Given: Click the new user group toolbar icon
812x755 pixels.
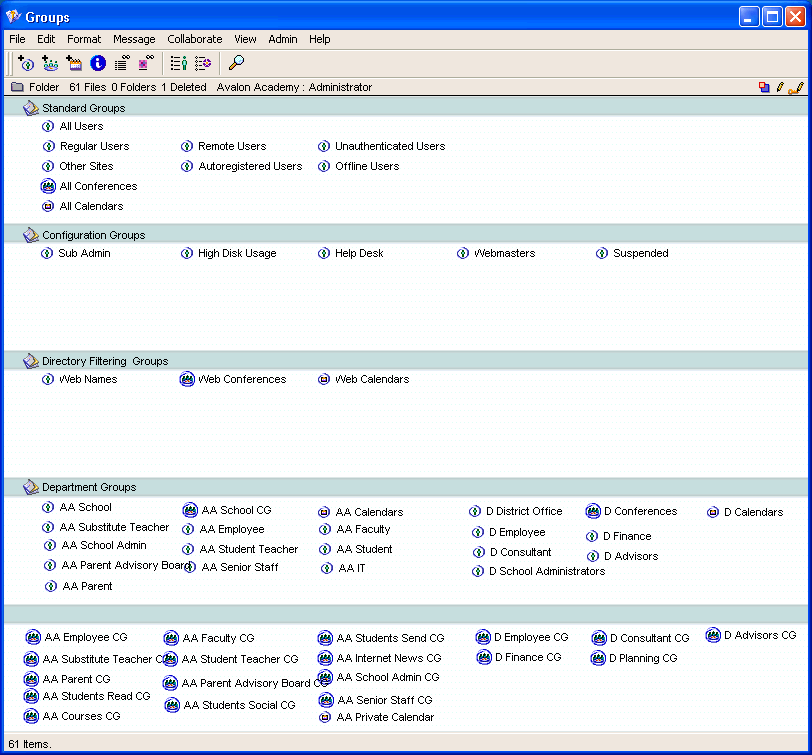Looking at the screenshot, I should point(26,63).
